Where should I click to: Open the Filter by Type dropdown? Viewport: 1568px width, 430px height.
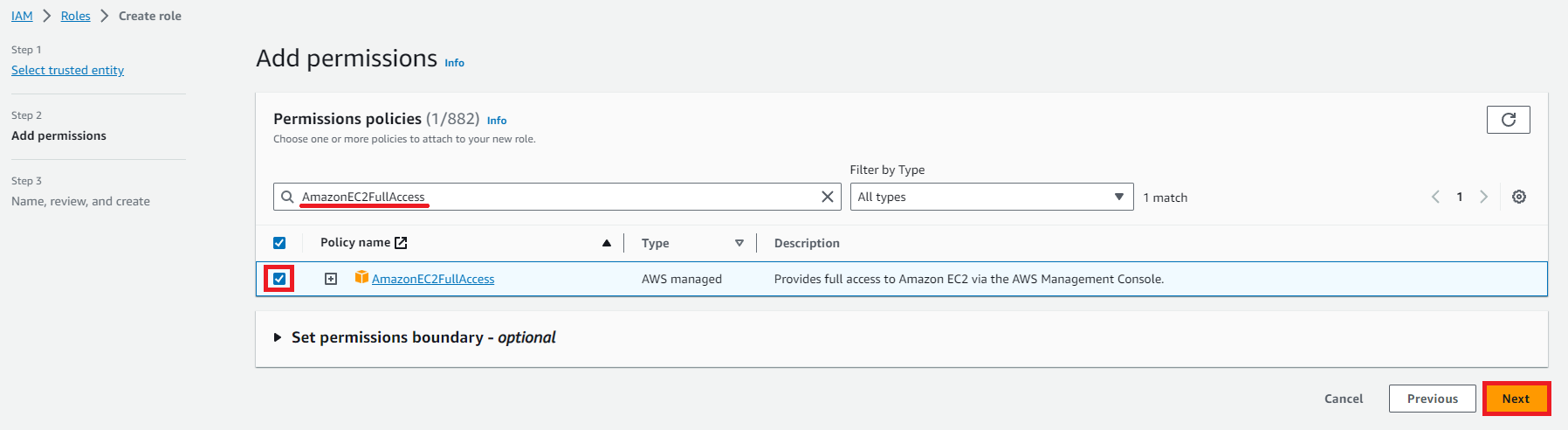point(992,197)
